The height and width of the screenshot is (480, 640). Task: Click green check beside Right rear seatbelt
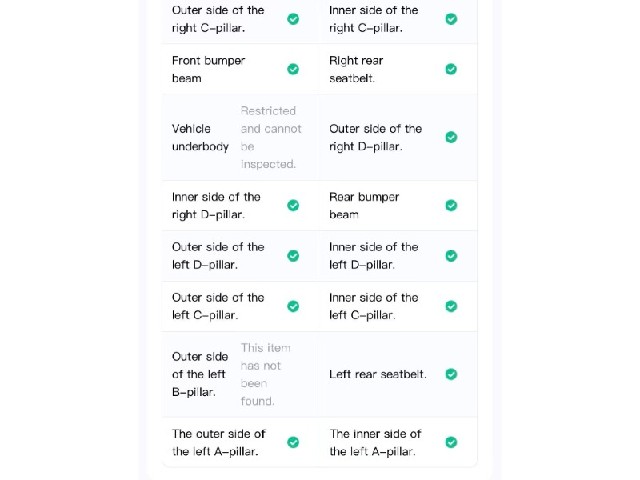(451, 69)
